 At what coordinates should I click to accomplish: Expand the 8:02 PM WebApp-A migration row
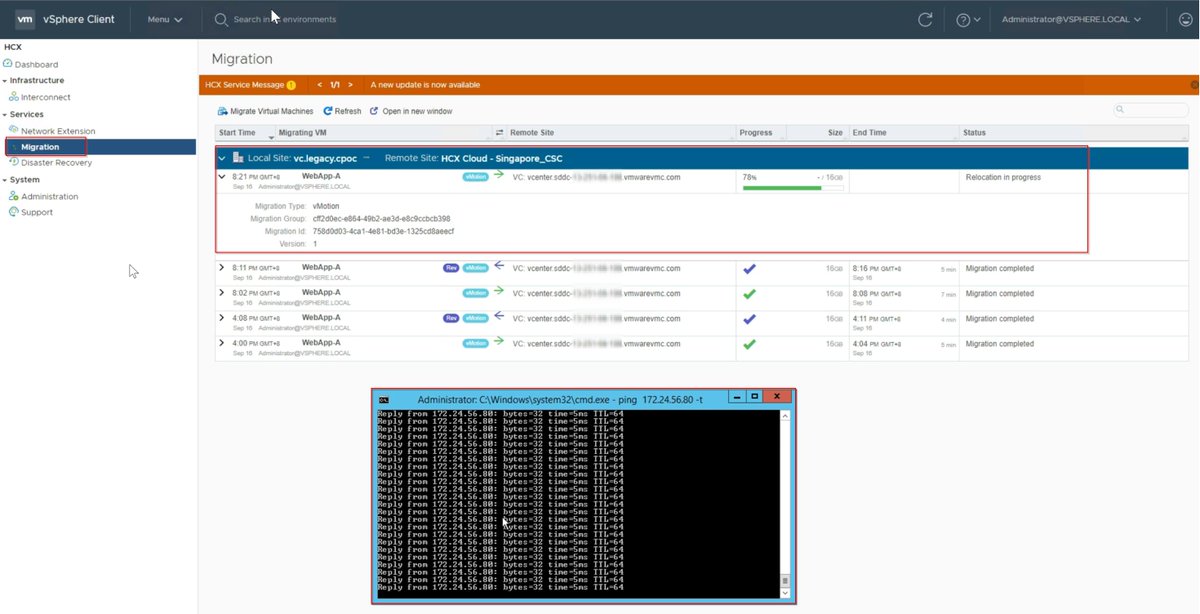coord(222,293)
